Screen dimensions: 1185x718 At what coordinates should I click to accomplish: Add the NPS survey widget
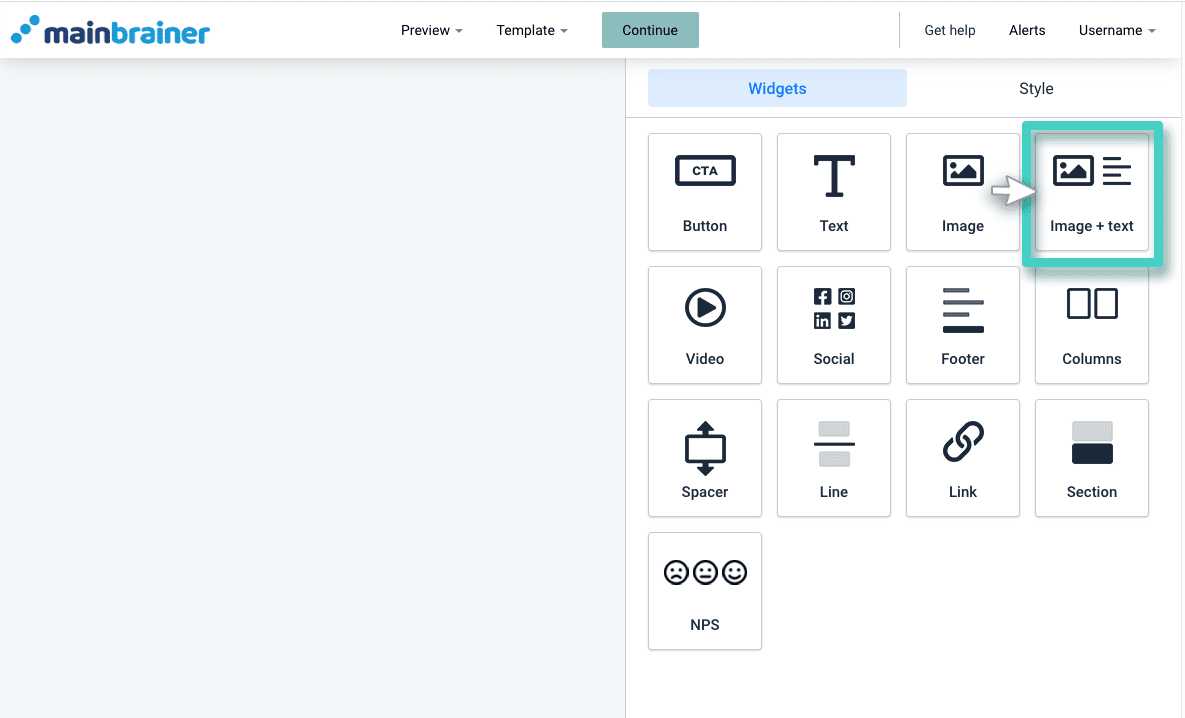[x=704, y=591]
